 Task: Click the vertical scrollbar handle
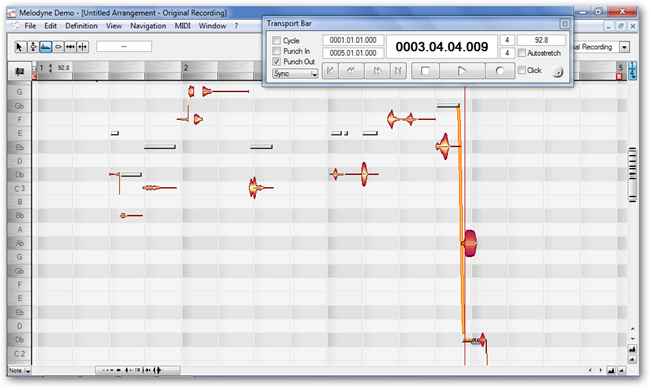pyautogui.click(x=633, y=175)
